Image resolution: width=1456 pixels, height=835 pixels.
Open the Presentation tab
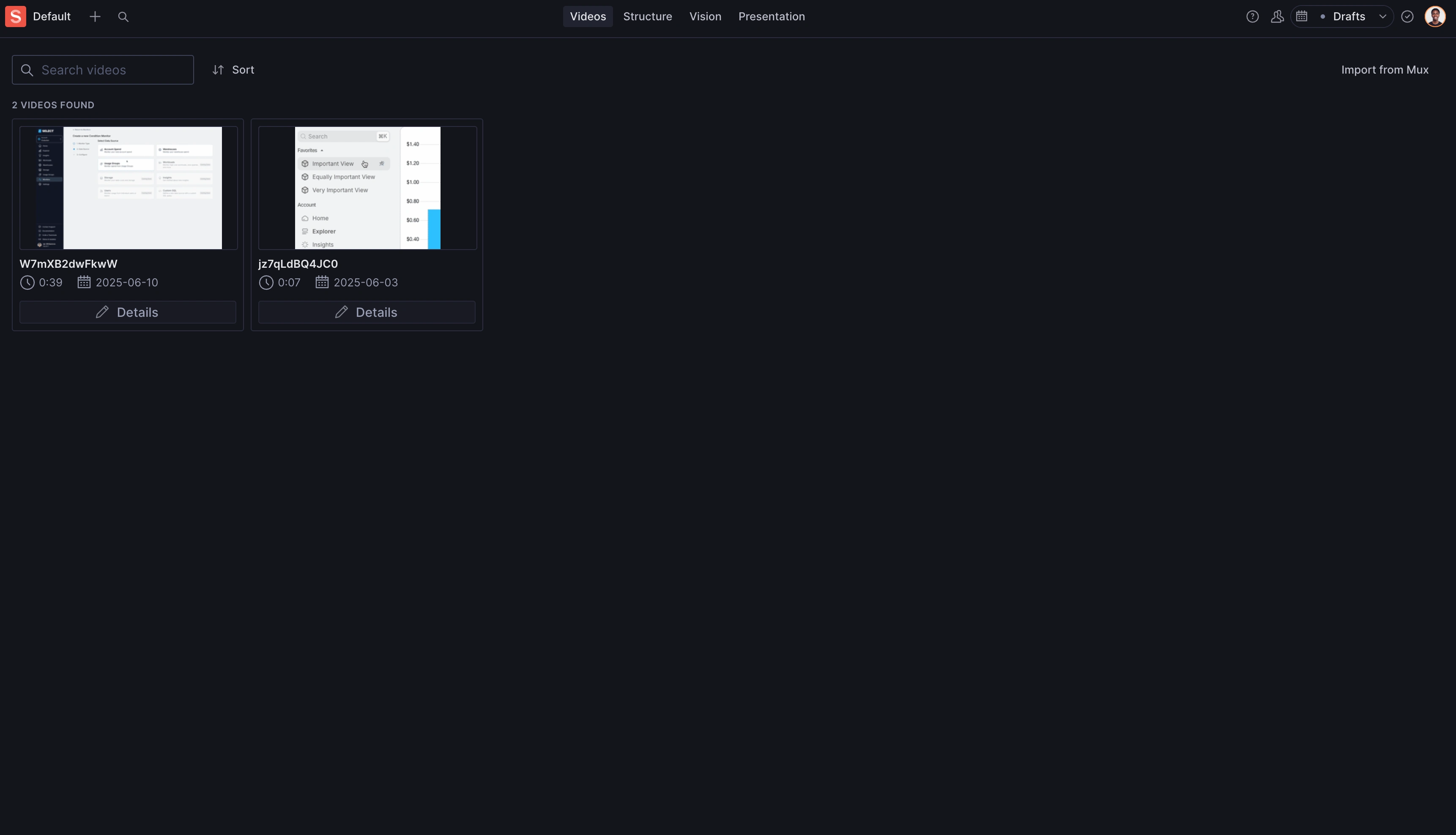pos(771,16)
